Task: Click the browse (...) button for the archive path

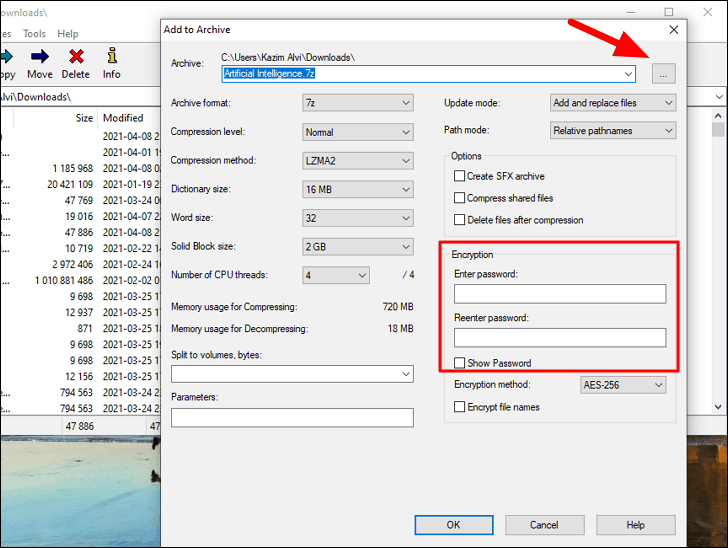Action: [663, 74]
